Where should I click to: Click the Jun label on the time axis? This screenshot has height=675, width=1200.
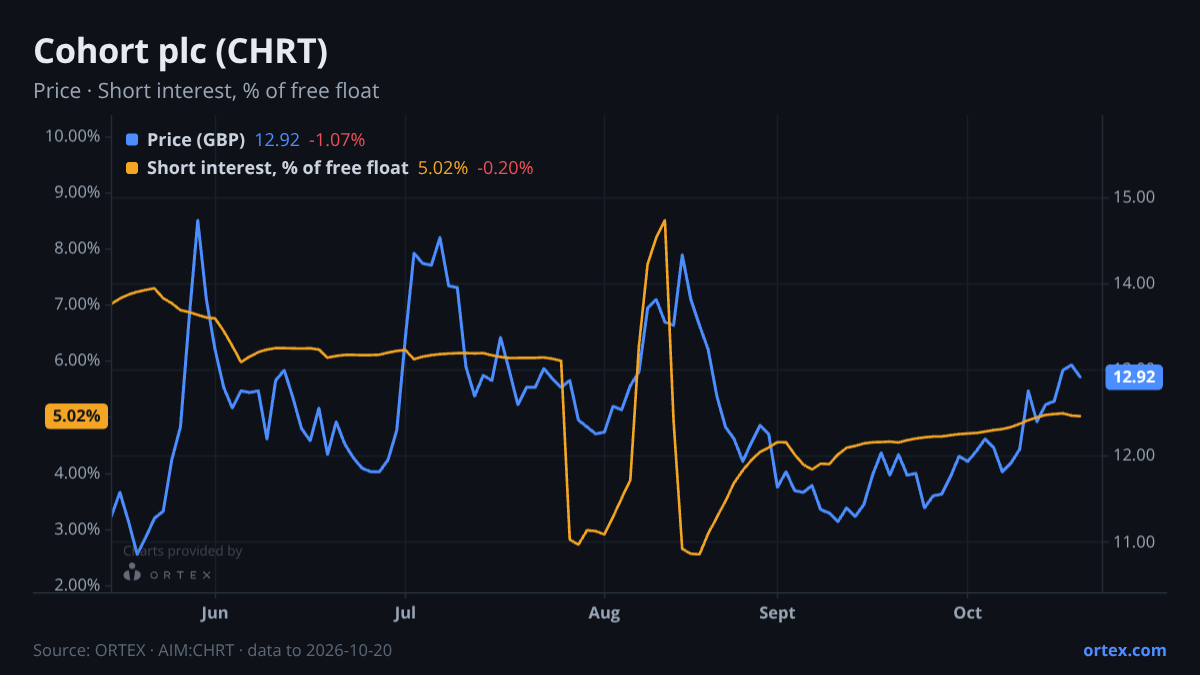click(x=215, y=612)
